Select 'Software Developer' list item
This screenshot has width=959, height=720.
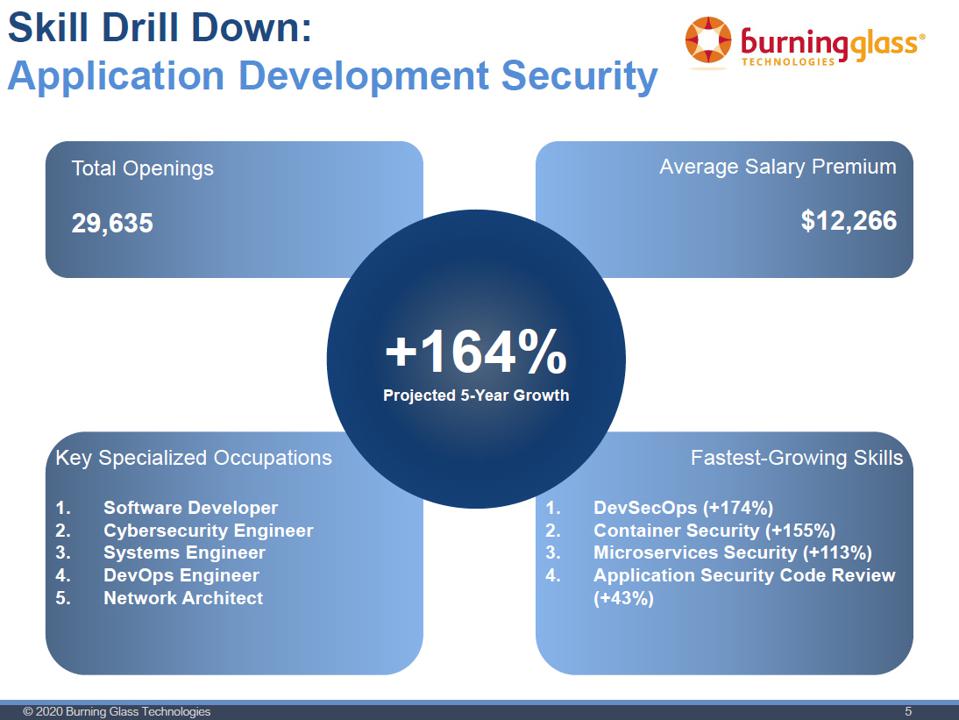pyautogui.click(x=190, y=508)
